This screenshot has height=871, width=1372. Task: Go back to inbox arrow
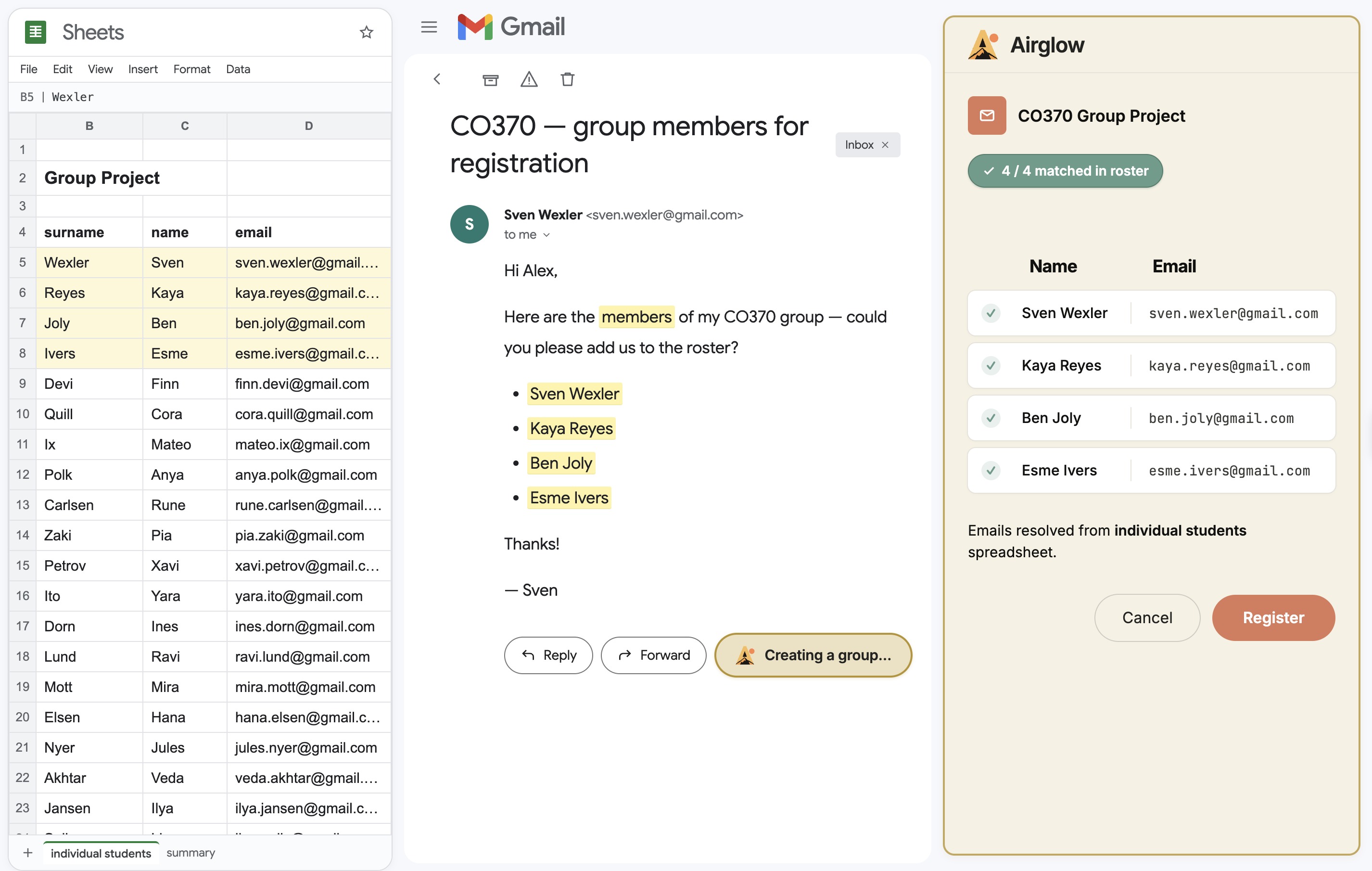(437, 79)
